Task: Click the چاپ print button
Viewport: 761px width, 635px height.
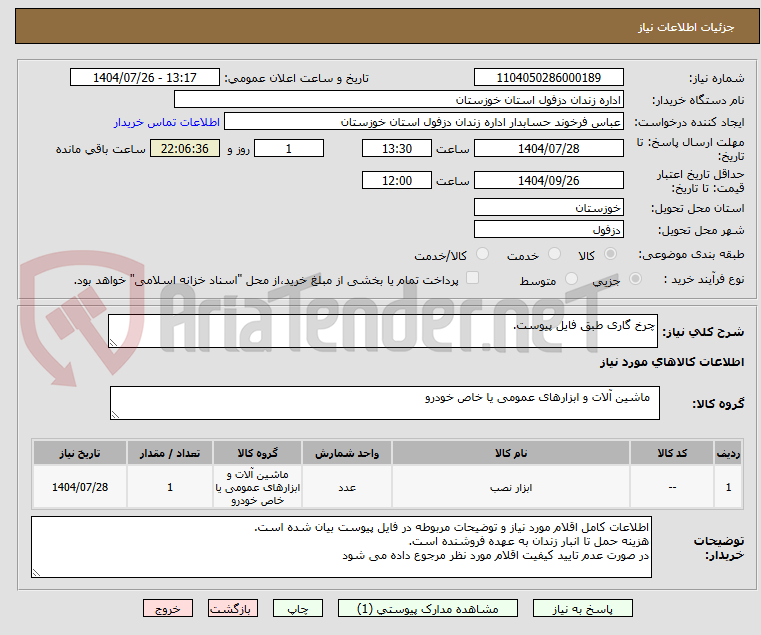Action: tap(298, 608)
